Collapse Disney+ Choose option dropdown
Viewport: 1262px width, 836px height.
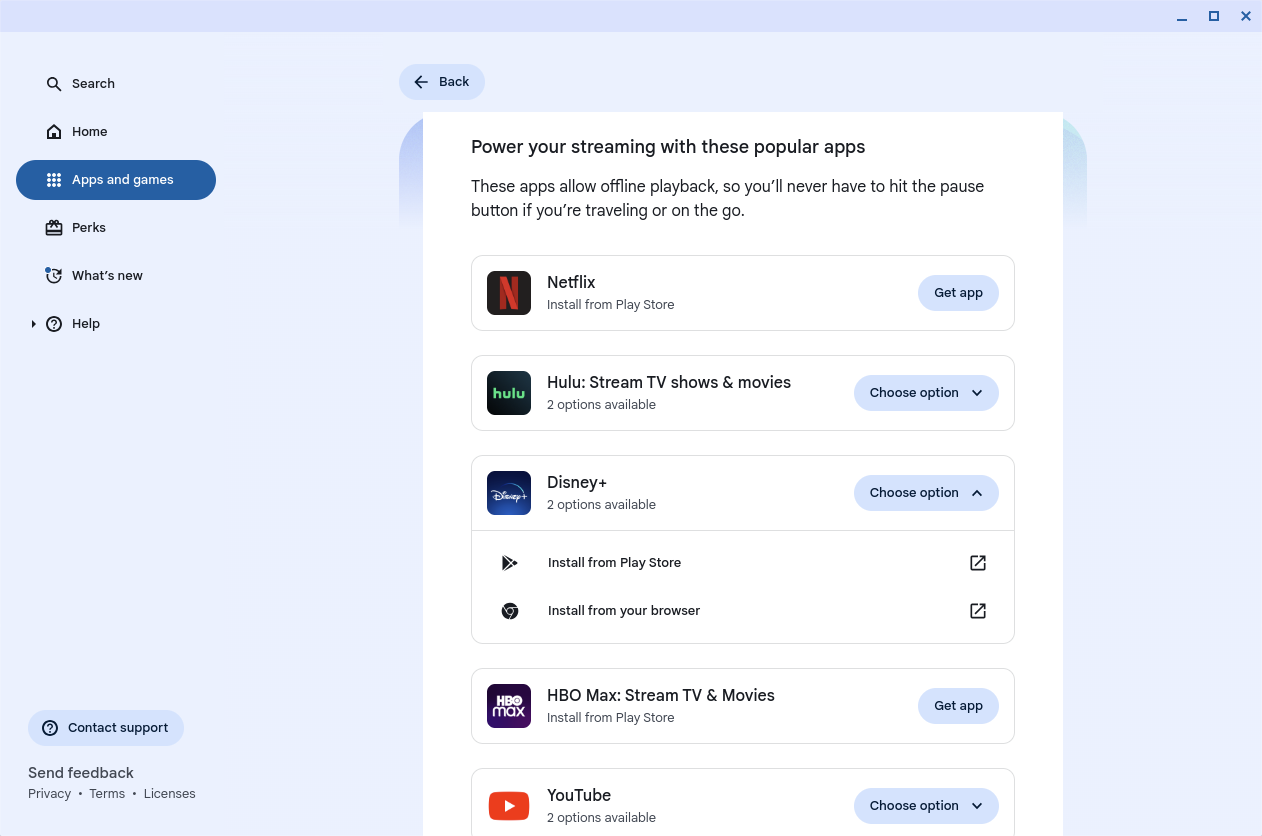point(925,493)
